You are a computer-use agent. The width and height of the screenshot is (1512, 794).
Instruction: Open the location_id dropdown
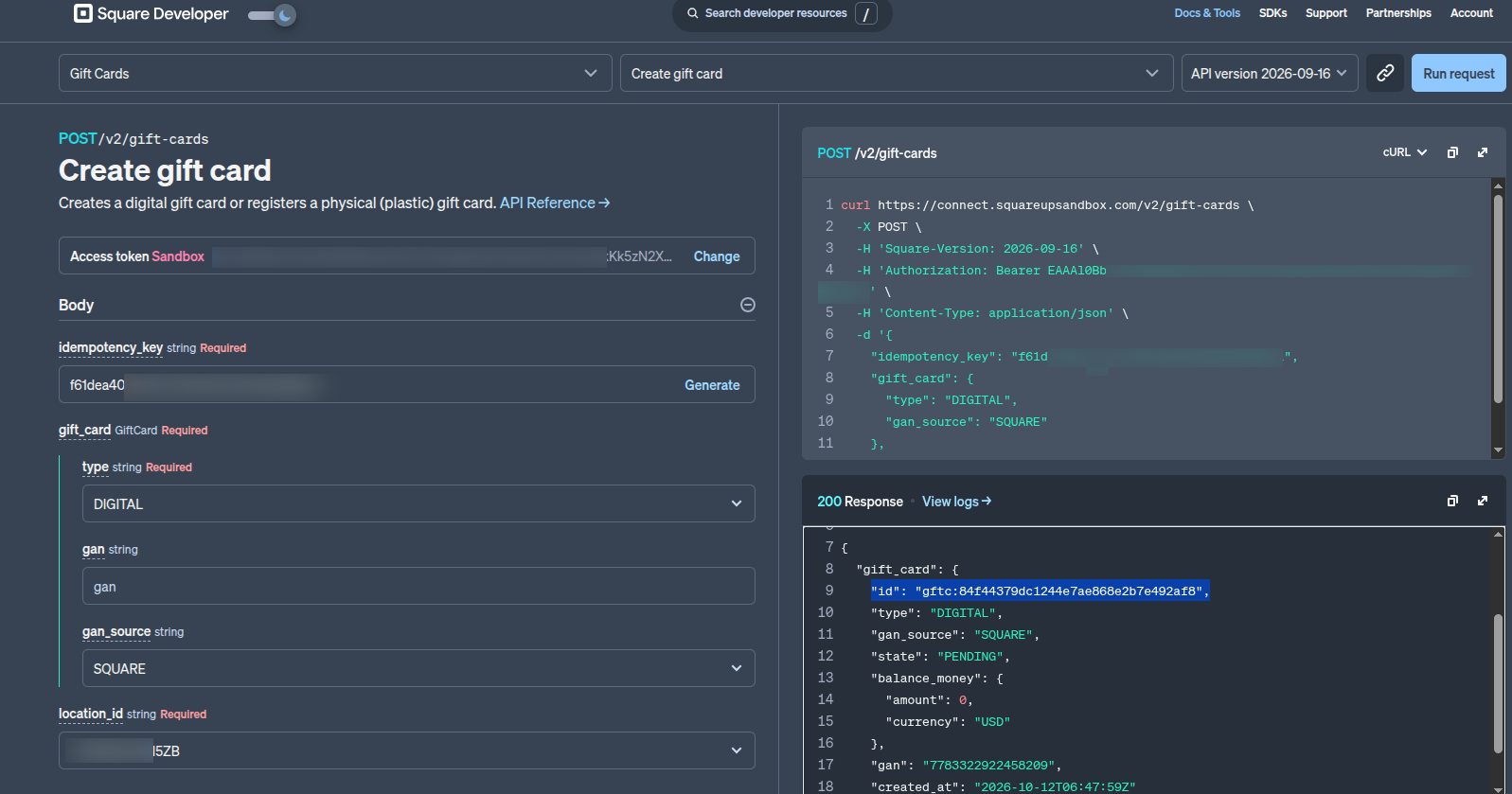click(407, 750)
